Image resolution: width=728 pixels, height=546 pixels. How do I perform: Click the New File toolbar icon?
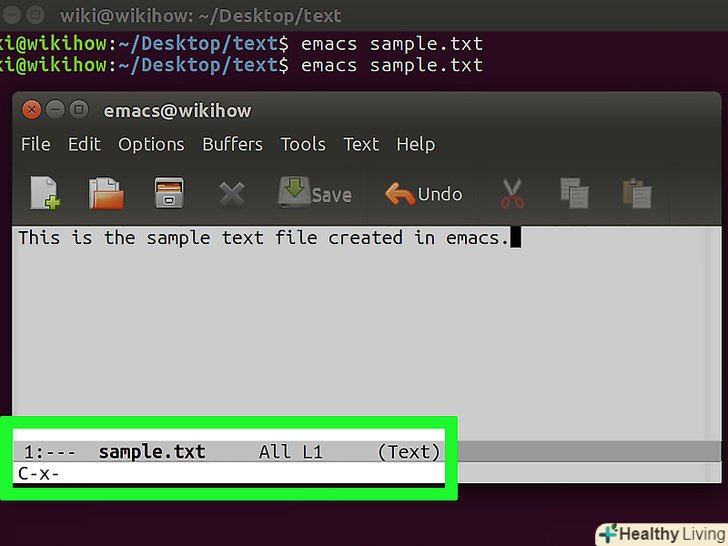click(45, 193)
